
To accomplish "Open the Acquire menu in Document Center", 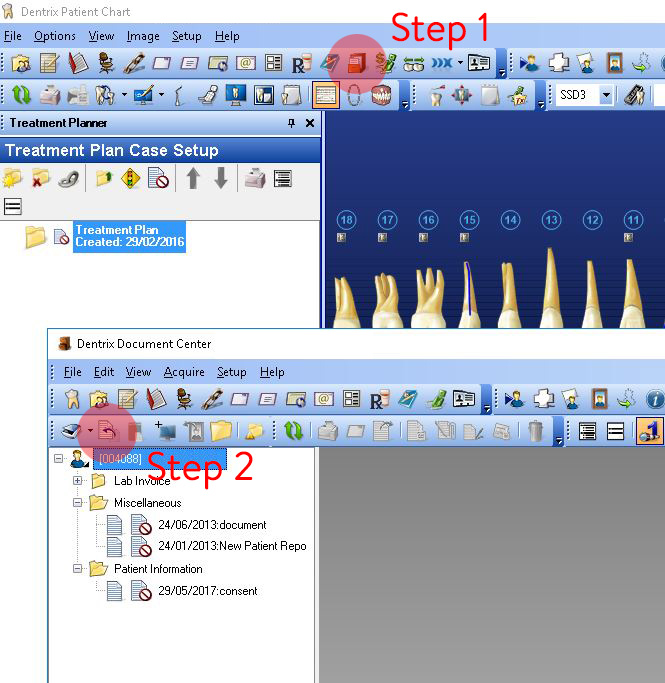I will [184, 372].
